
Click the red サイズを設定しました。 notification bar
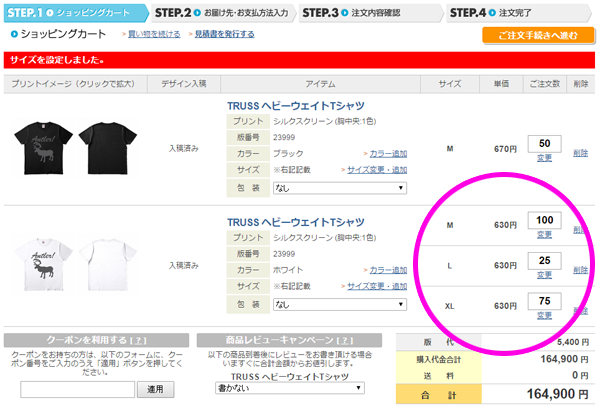click(x=299, y=60)
